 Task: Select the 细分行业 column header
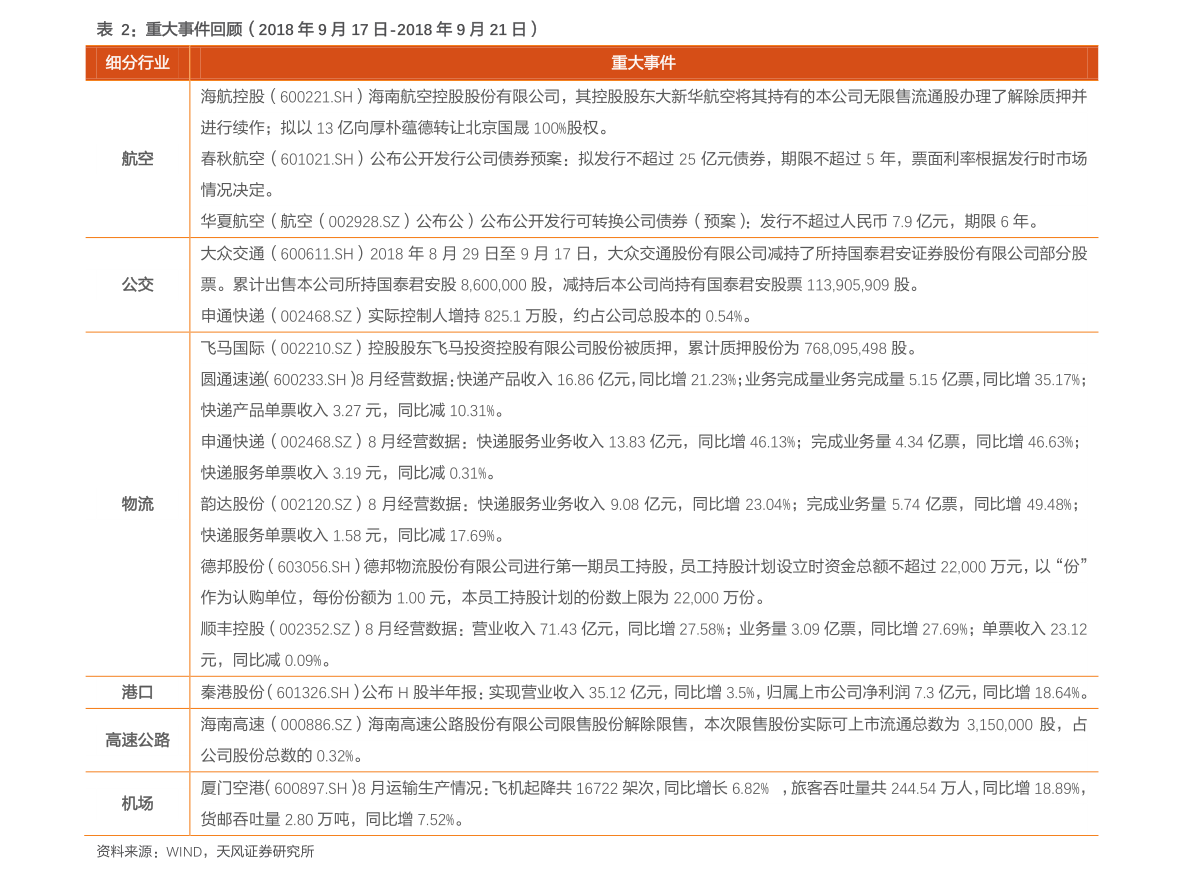137,63
